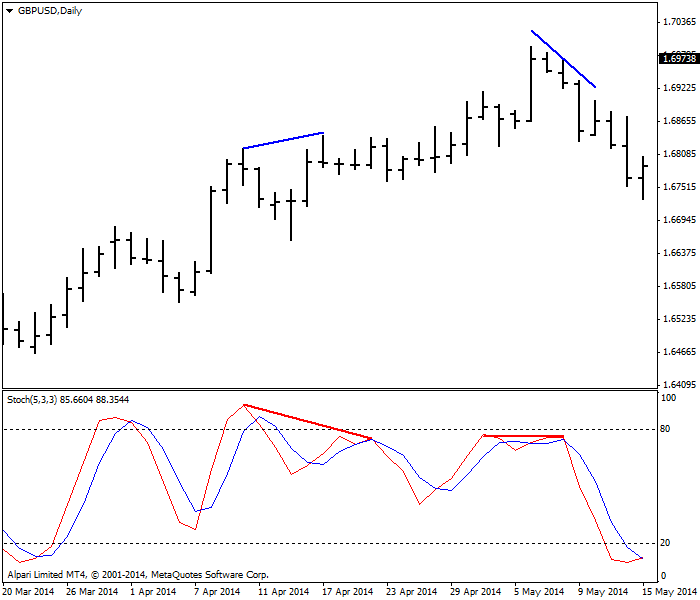The image size is (700, 600).
Task: Click the 100 level on the stochastic scale
Action: (666, 398)
